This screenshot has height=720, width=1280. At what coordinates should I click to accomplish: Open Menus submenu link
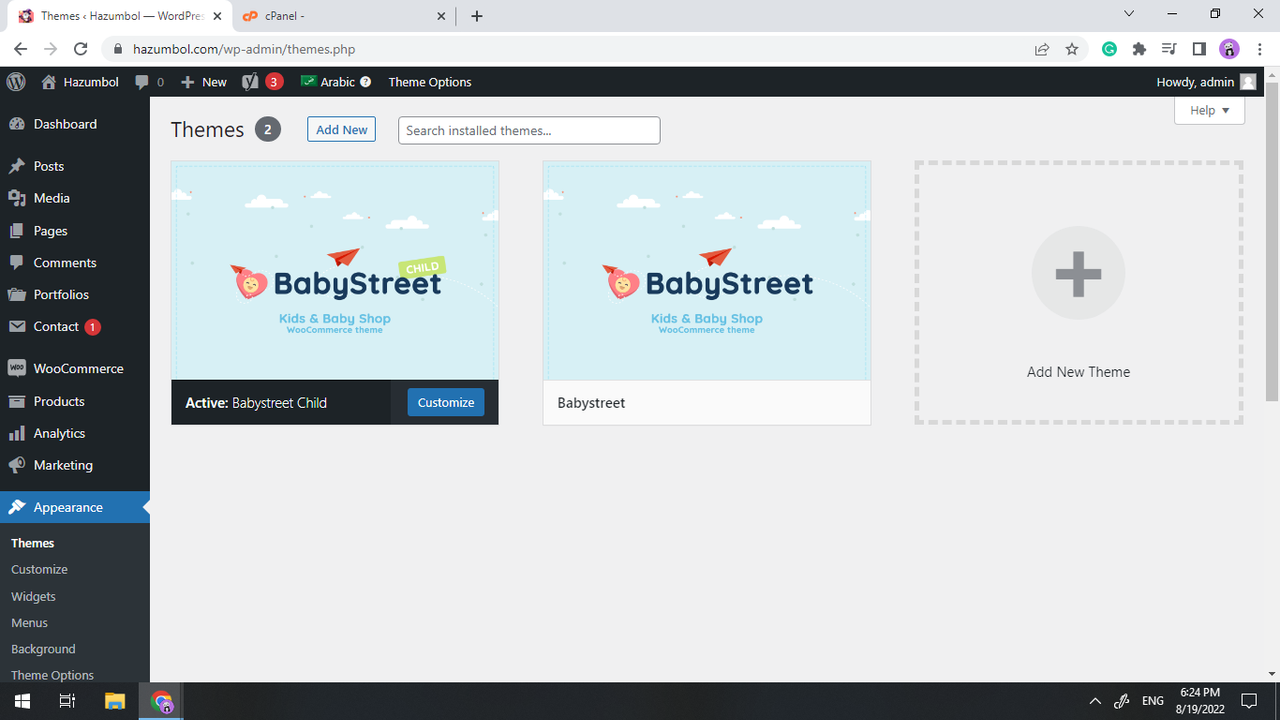coord(30,622)
